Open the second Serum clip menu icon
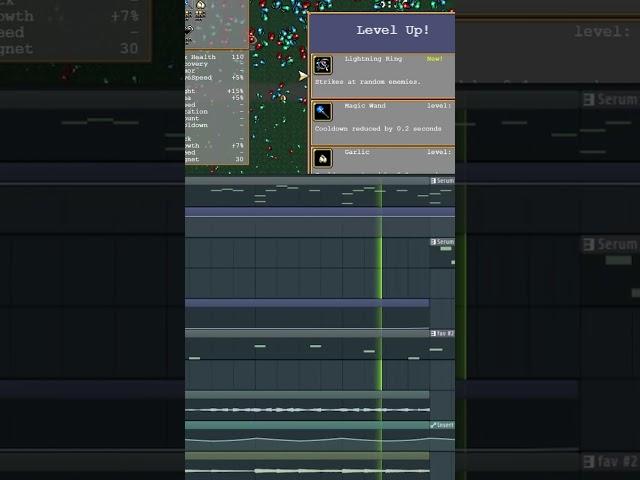Image resolution: width=640 pixels, height=480 pixels. point(433,242)
